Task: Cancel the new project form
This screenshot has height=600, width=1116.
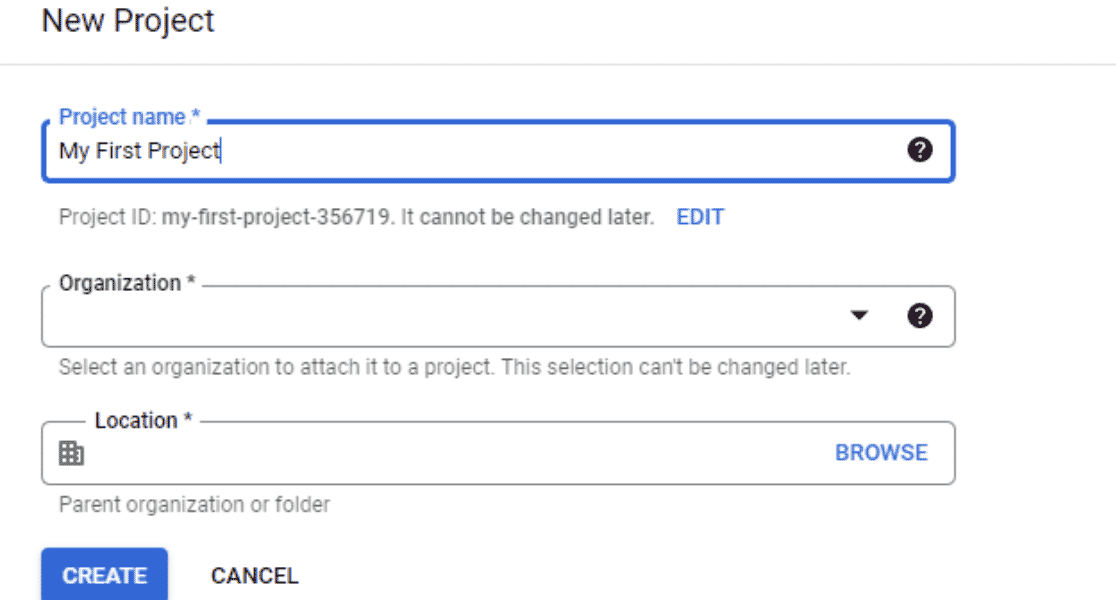Action: (x=254, y=575)
